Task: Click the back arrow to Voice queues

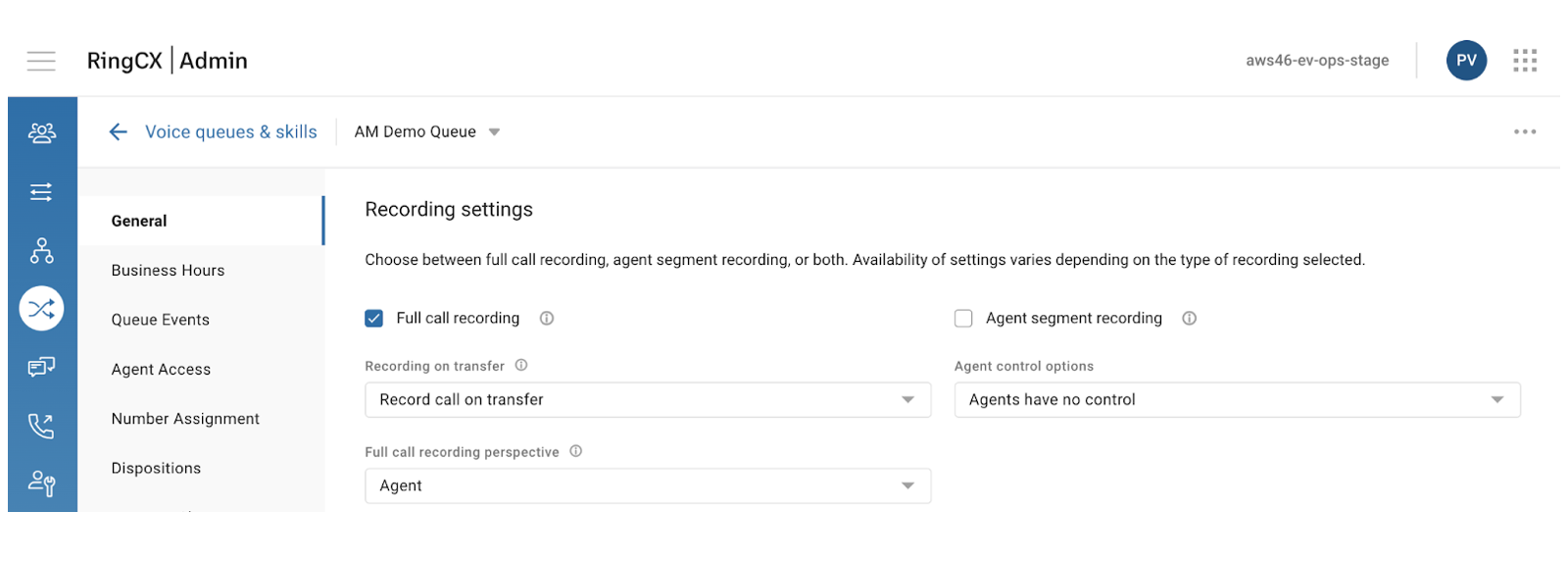Action: point(119,131)
